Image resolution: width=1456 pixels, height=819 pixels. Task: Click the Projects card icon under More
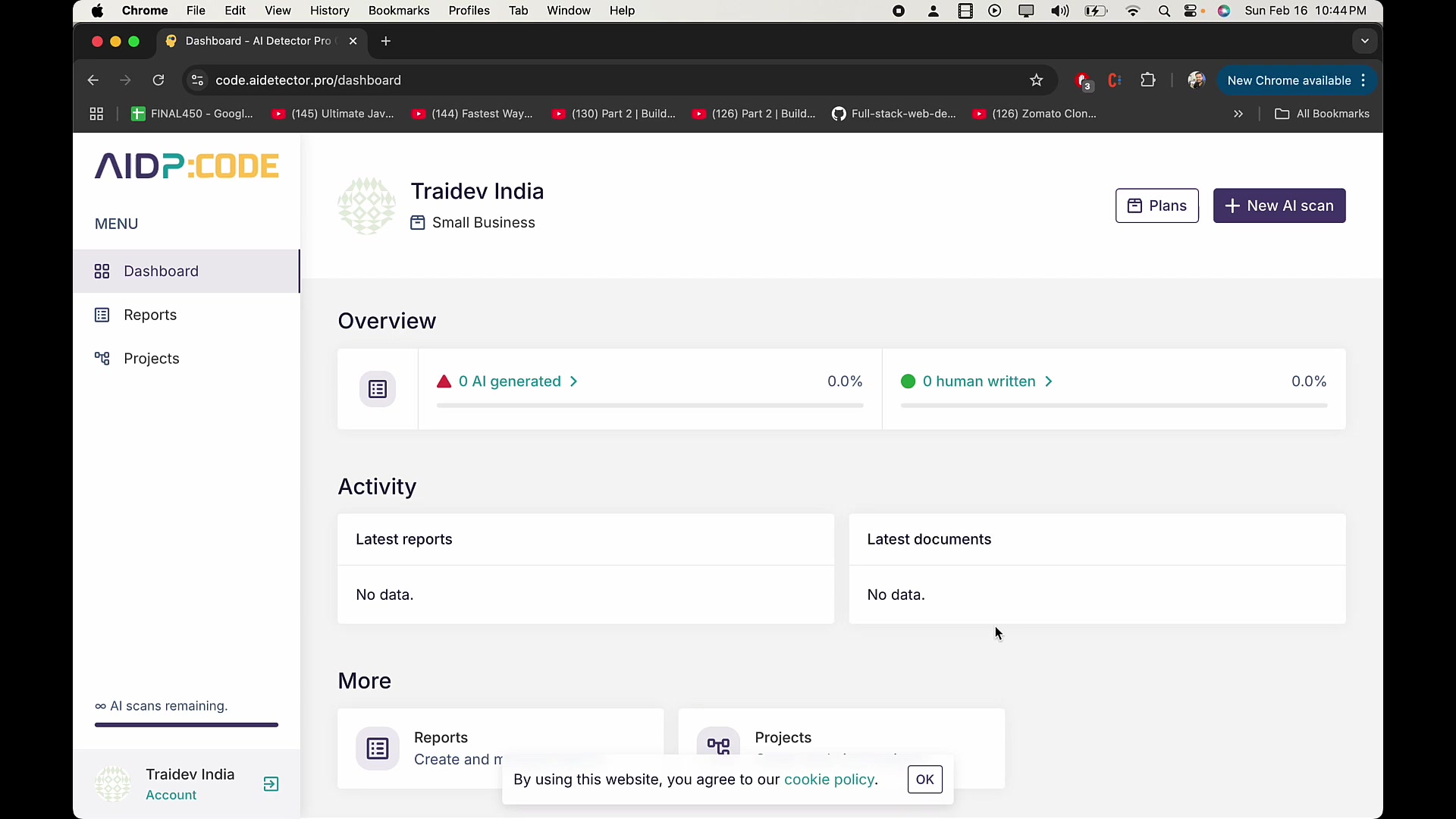[x=718, y=744]
